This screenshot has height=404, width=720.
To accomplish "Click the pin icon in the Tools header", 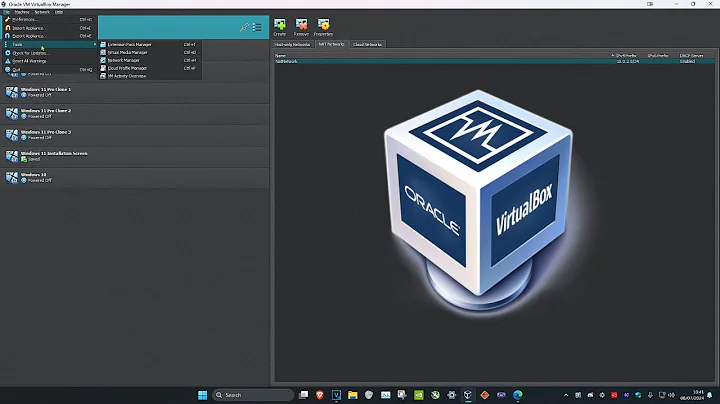I will click(244, 28).
